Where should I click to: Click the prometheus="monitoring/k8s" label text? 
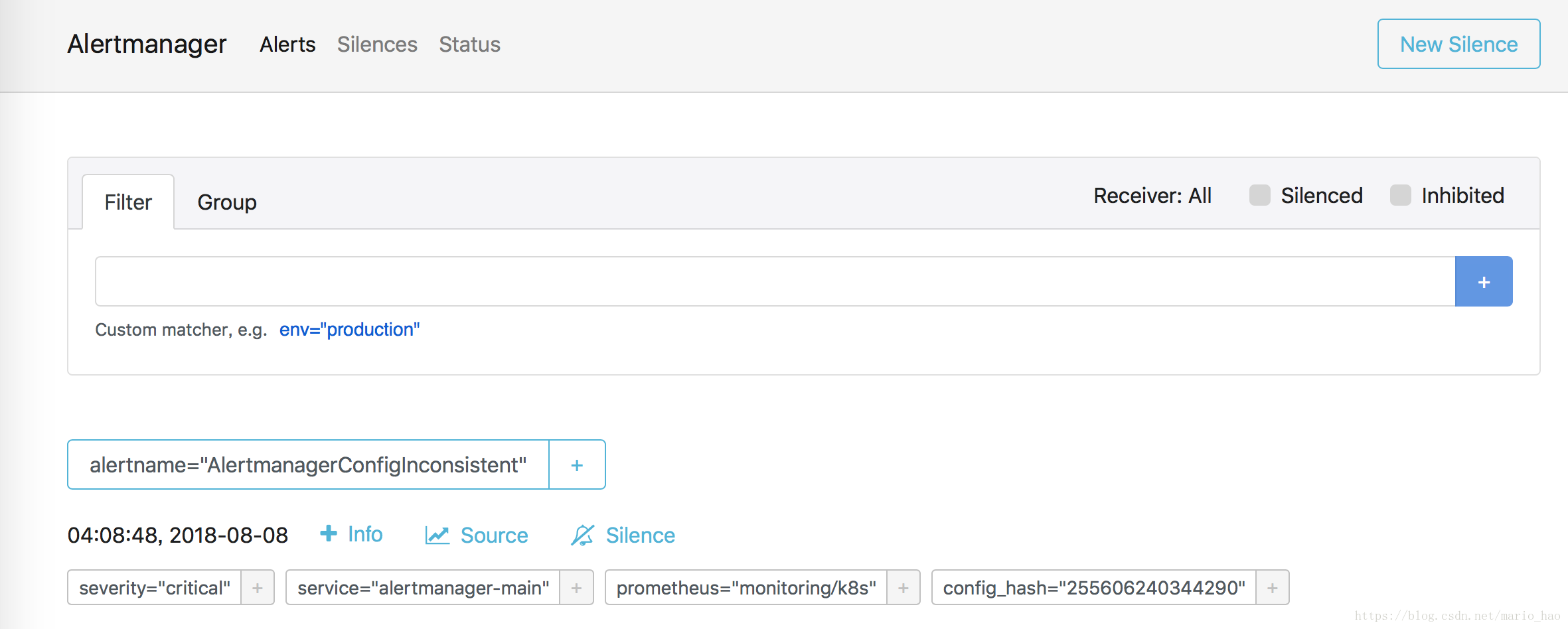(x=746, y=587)
